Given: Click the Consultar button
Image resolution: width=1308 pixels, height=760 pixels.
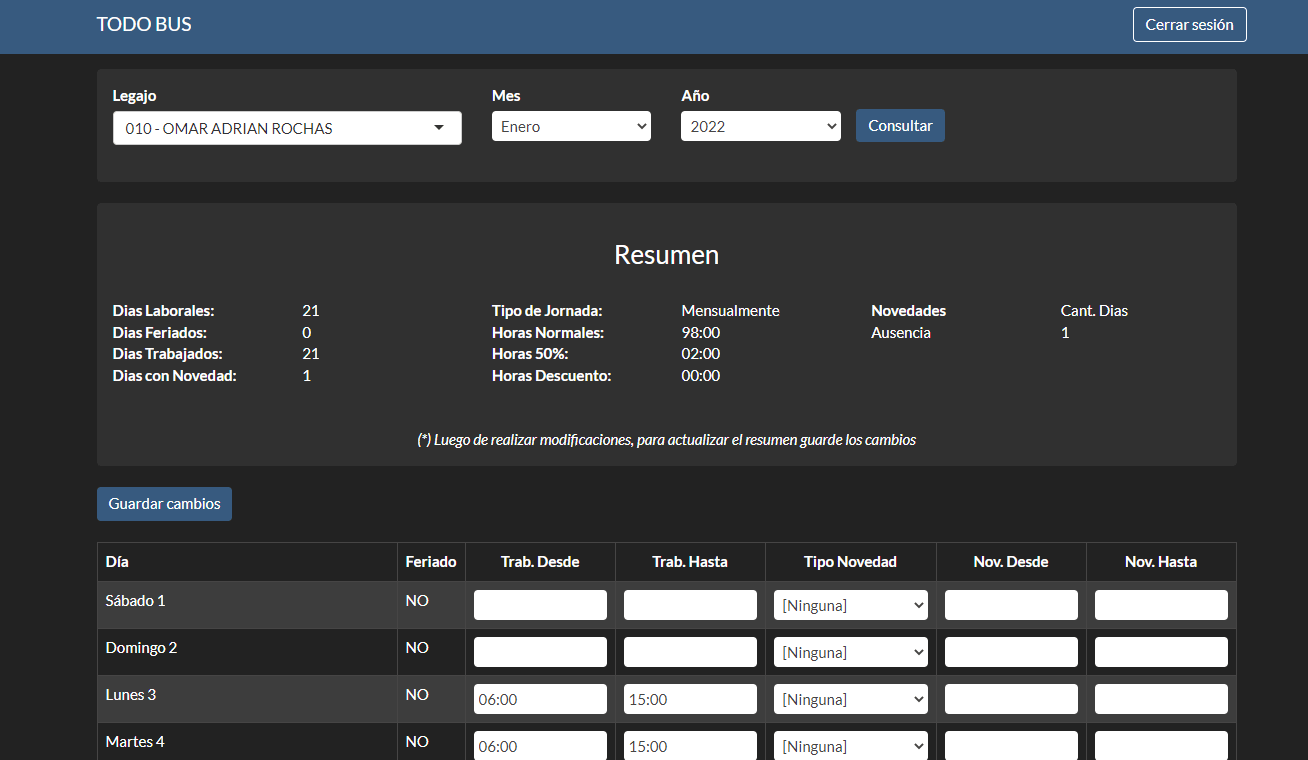Looking at the screenshot, I should [900, 126].
